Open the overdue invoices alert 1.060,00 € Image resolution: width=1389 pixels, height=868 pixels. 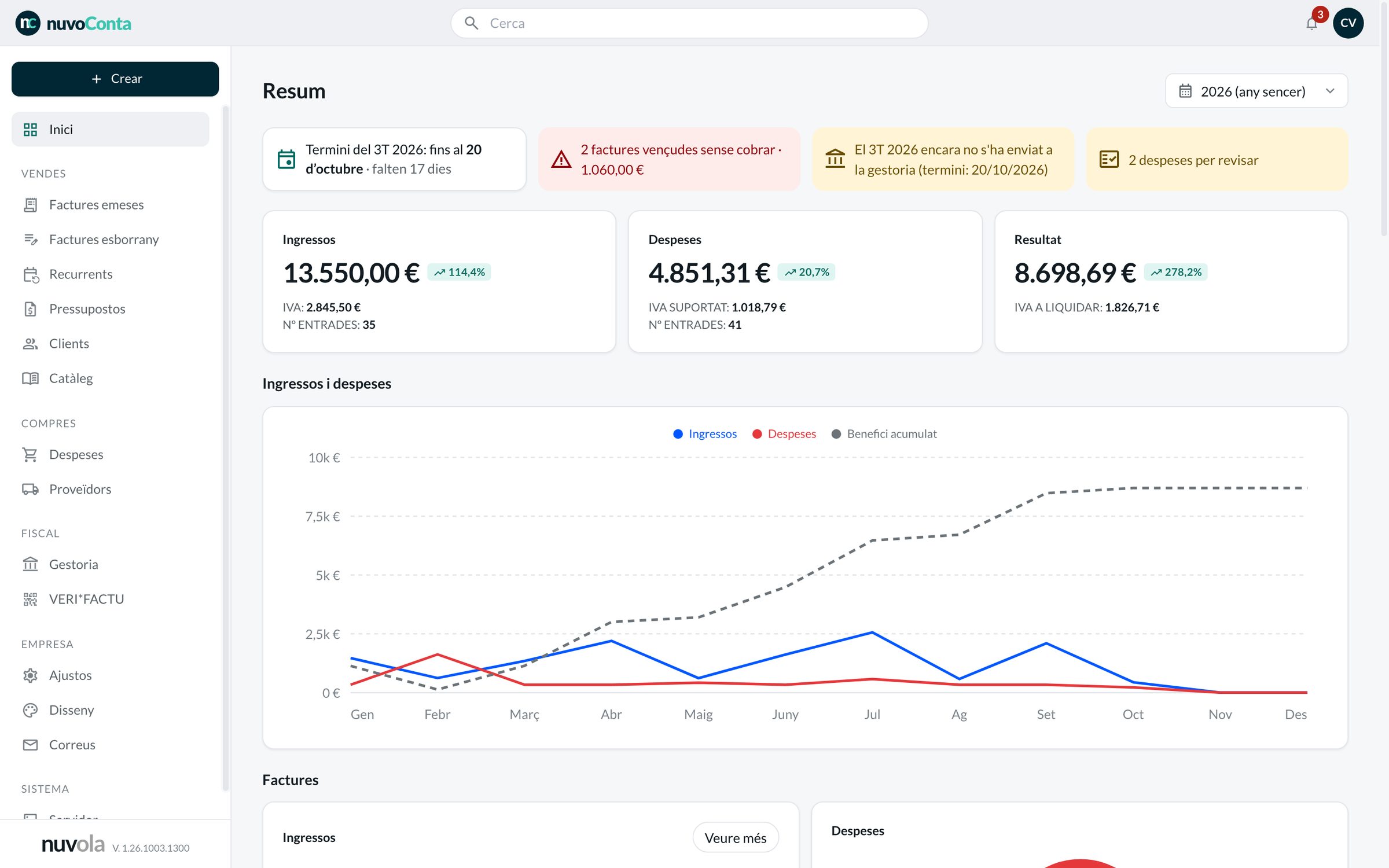tap(669, 159)
